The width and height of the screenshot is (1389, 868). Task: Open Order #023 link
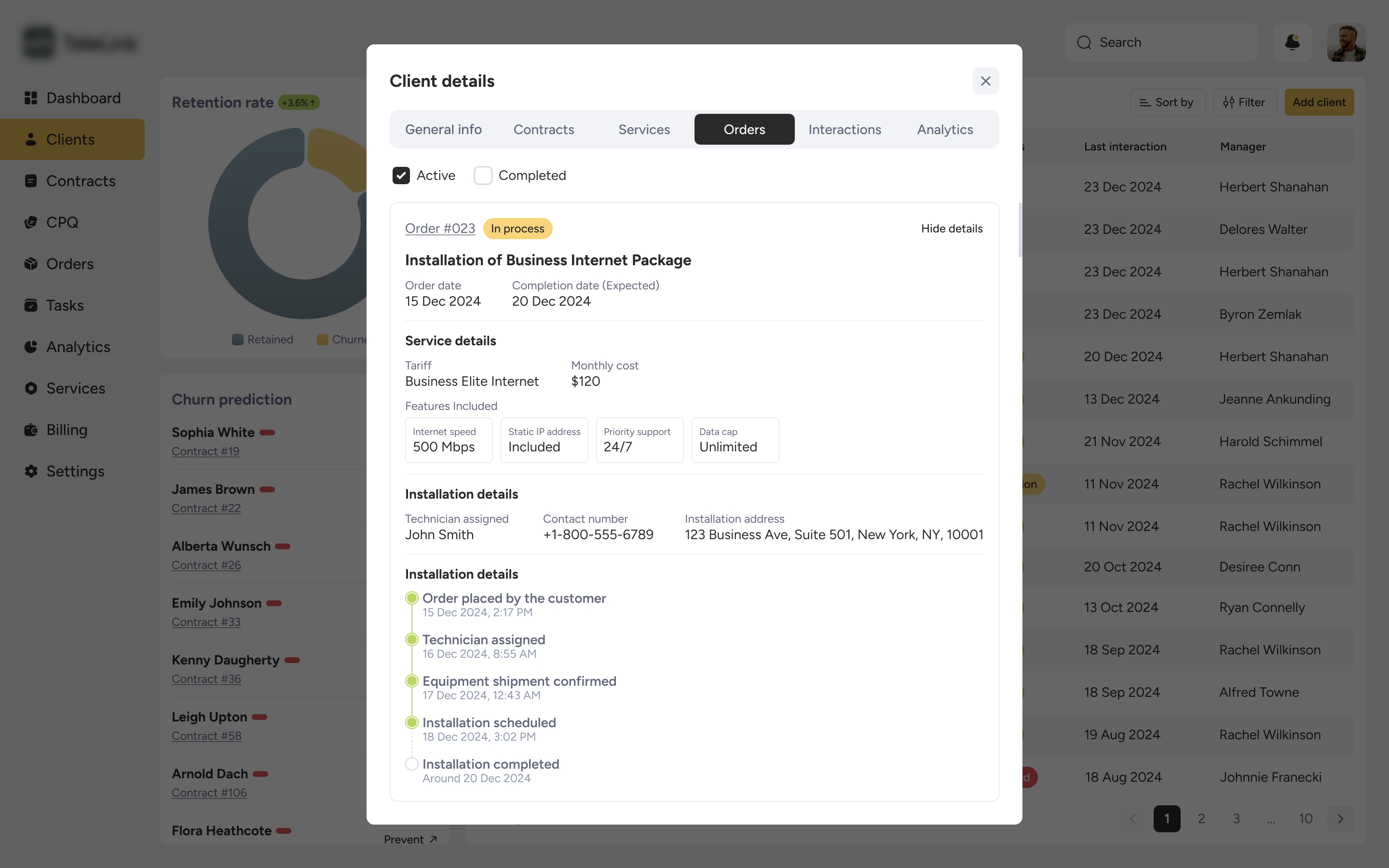tap(440, 228)
